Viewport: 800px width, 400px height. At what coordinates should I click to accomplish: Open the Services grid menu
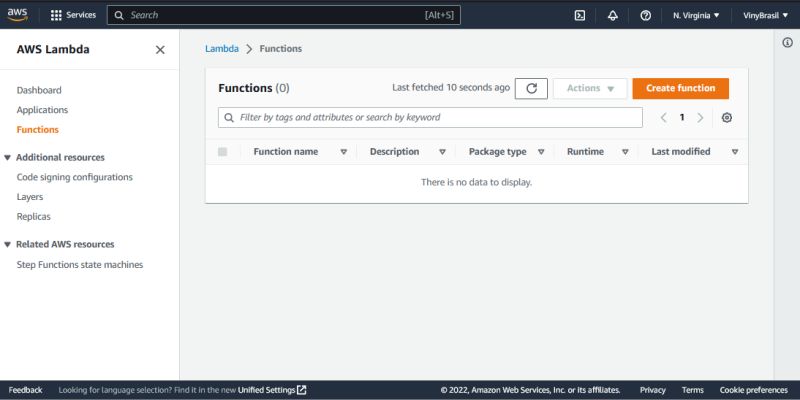[73, 15]
